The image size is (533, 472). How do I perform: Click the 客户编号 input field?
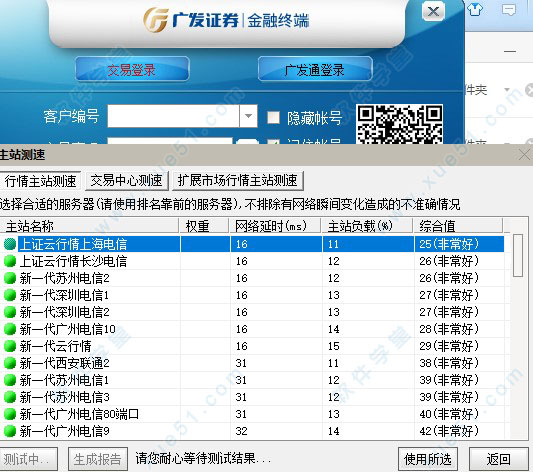pos(174,116)
